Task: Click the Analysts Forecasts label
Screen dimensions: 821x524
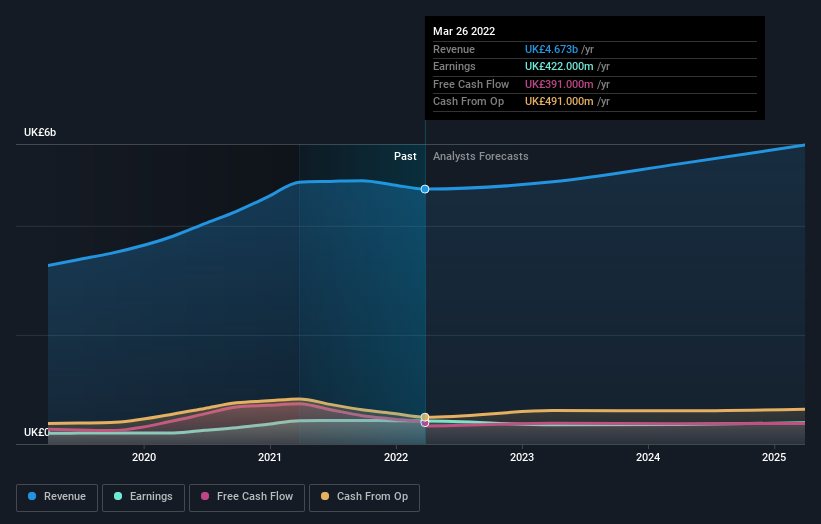Action: click(481, 156)
